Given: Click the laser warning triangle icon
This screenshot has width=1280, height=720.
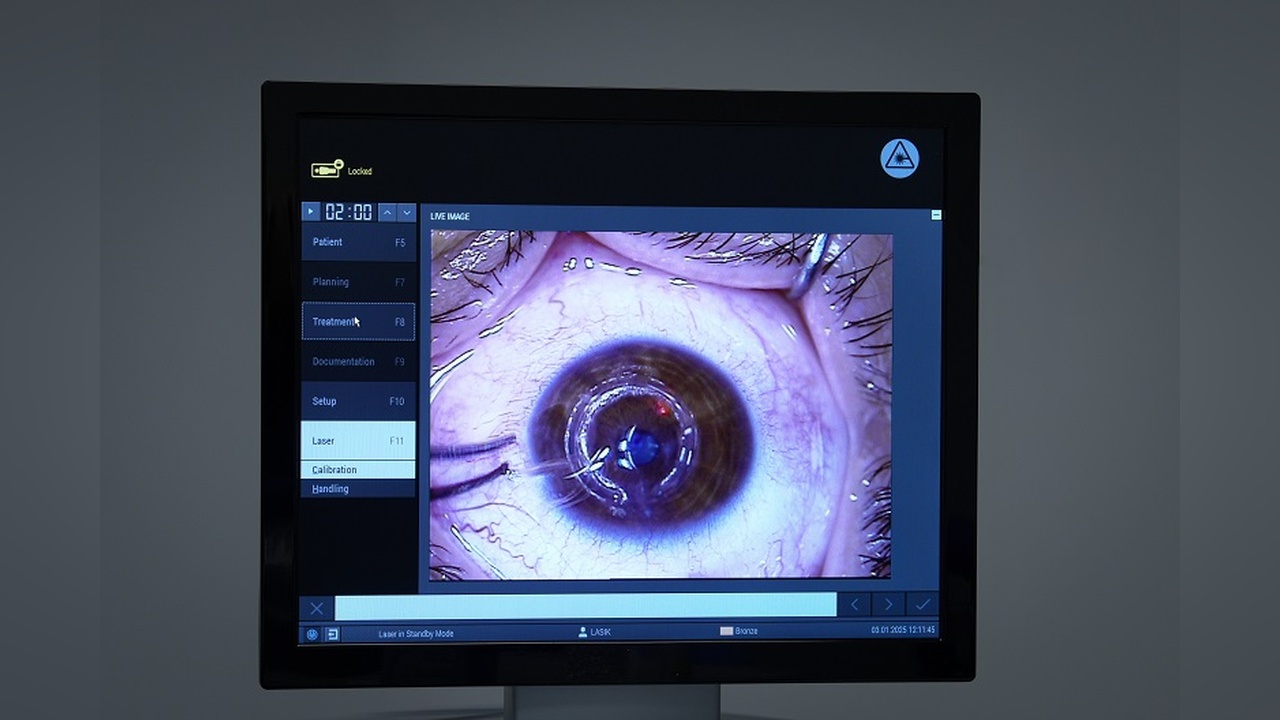Looking at the screenshot, I should [x=899, y=158].
